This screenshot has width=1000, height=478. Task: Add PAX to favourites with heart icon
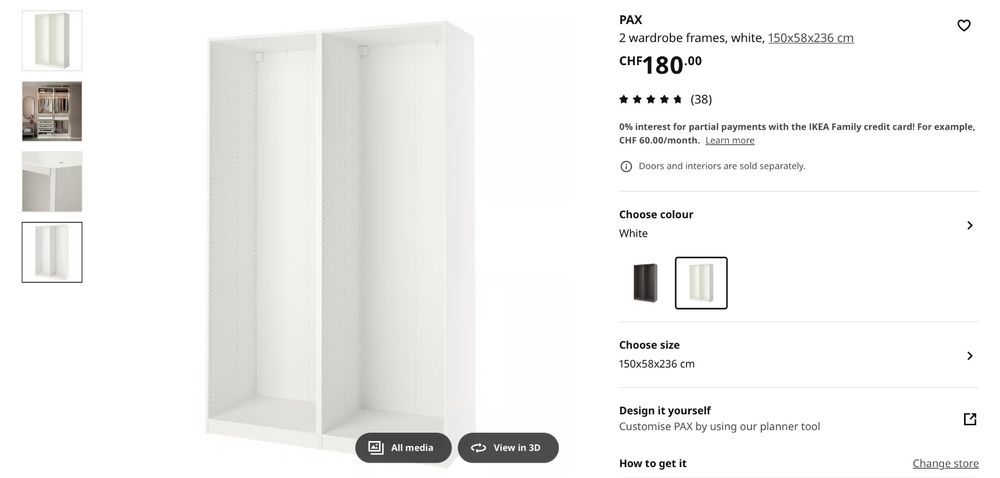[x=964, y=25]
